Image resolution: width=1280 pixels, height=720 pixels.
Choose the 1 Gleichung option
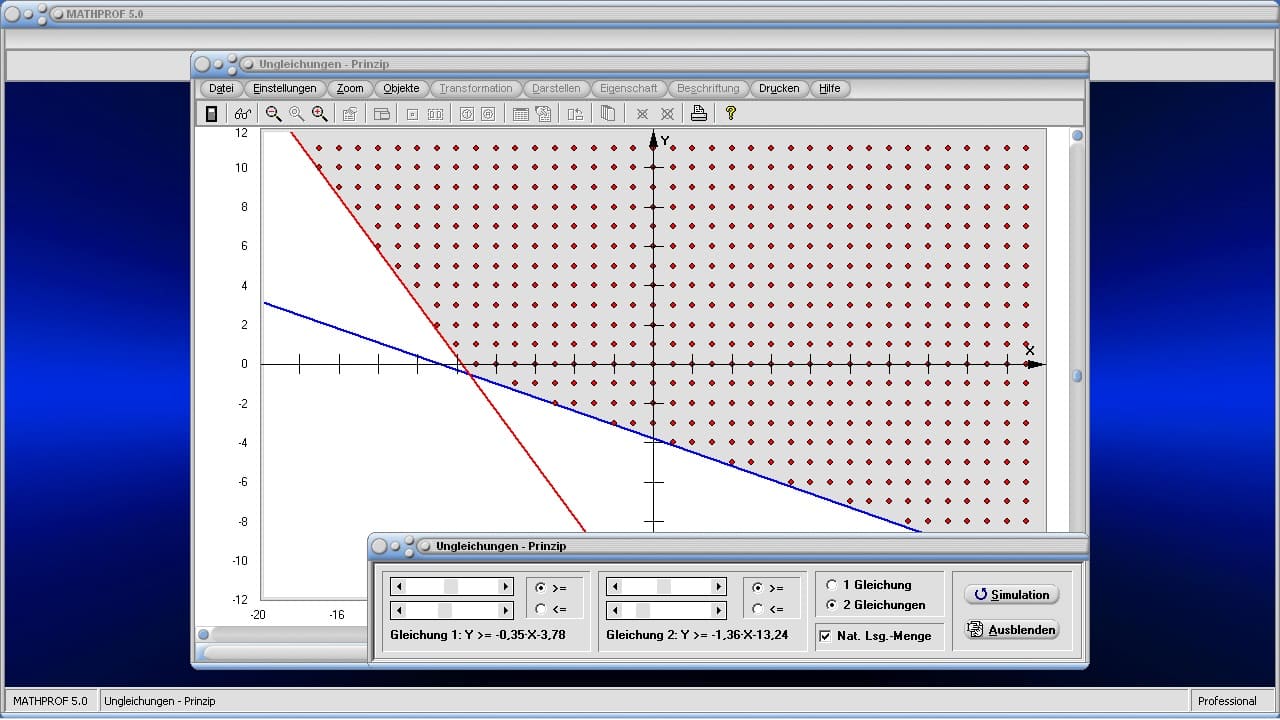pyautogui.click(x=832, y=585)
